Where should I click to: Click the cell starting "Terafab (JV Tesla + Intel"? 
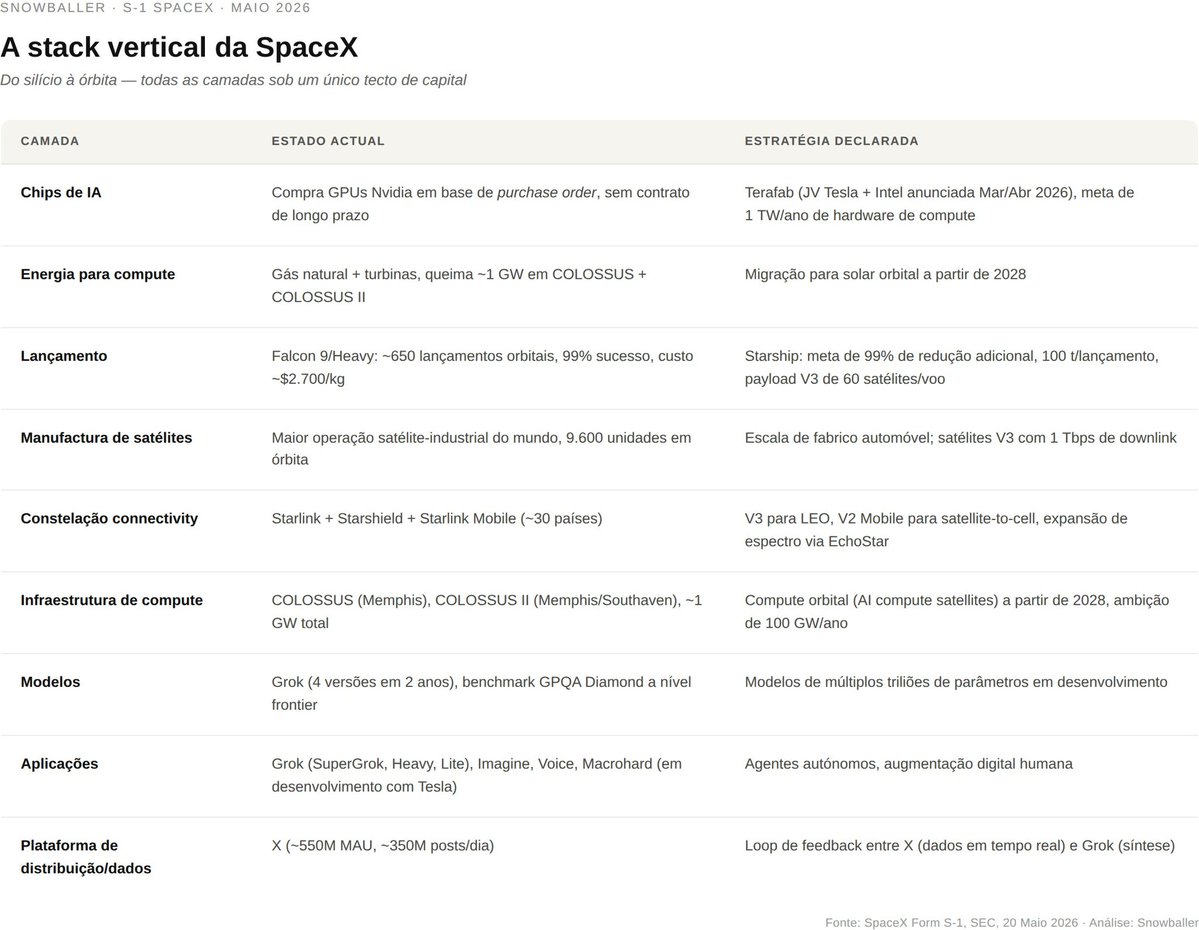(x=940, y=204)
